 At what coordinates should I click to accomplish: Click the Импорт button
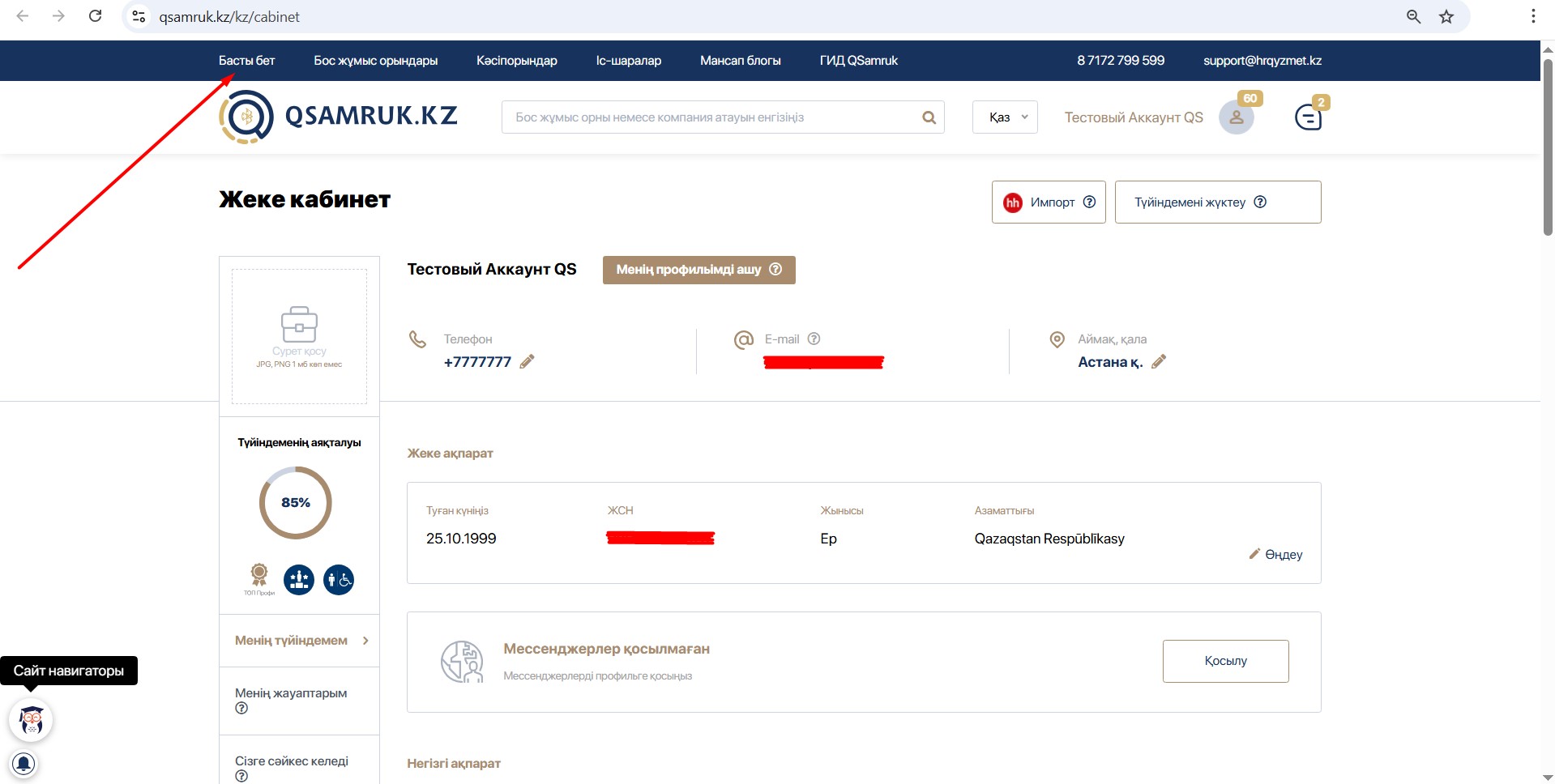click(1048, 202)
